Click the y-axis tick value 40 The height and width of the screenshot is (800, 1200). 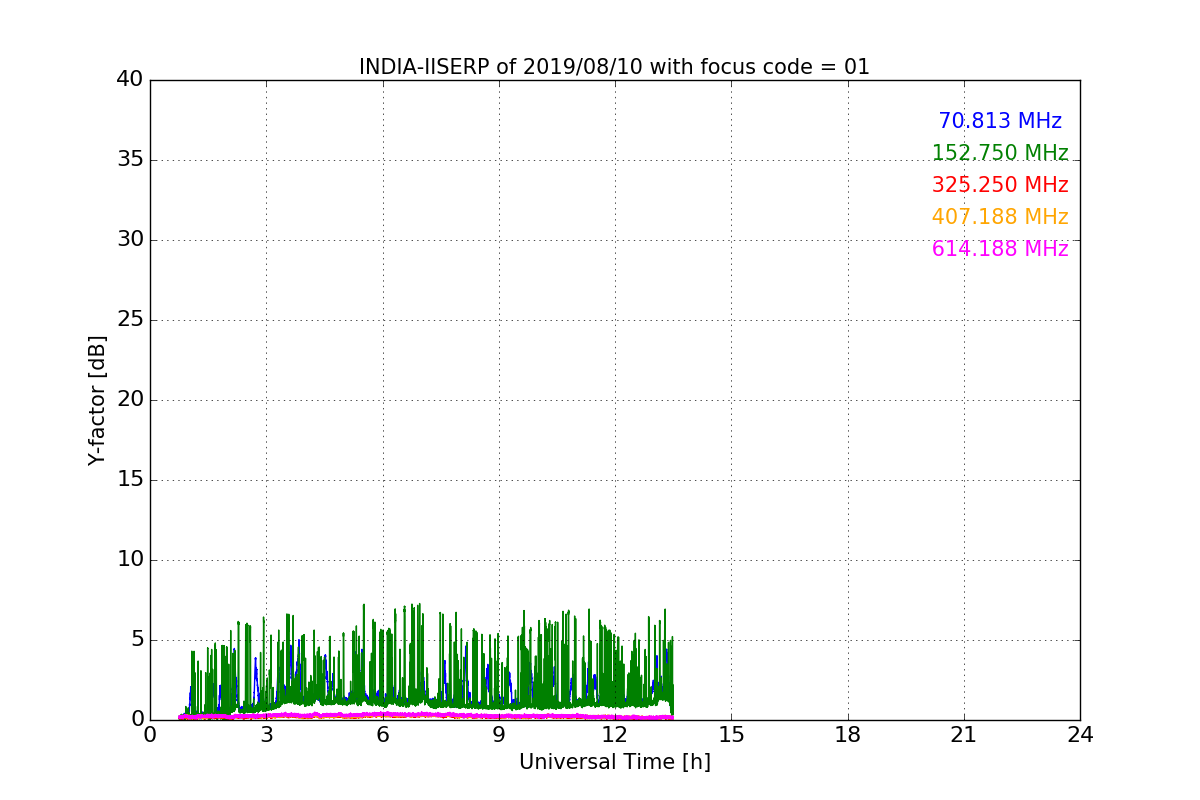(x=129, y=80)
